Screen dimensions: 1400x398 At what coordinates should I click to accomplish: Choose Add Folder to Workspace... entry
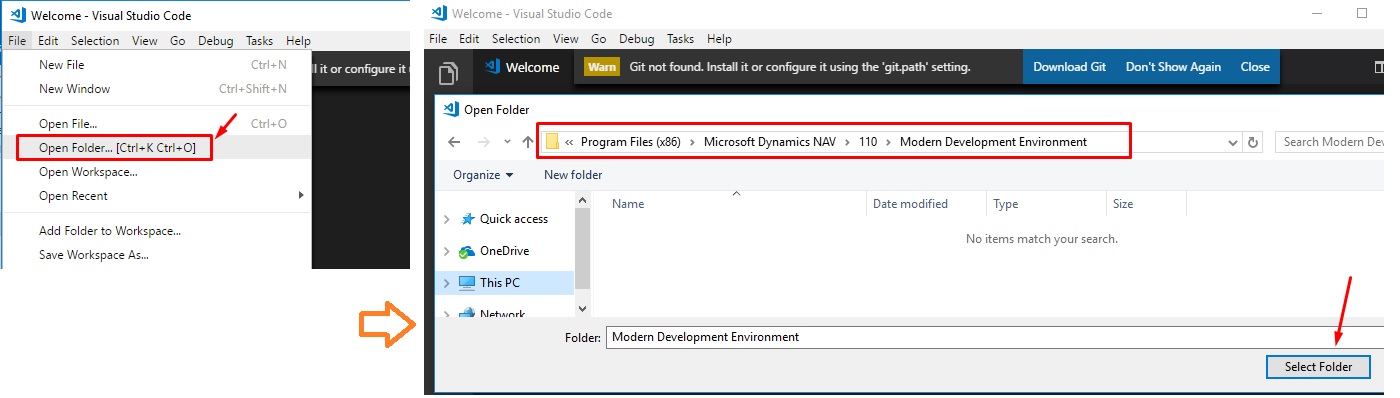157,230
